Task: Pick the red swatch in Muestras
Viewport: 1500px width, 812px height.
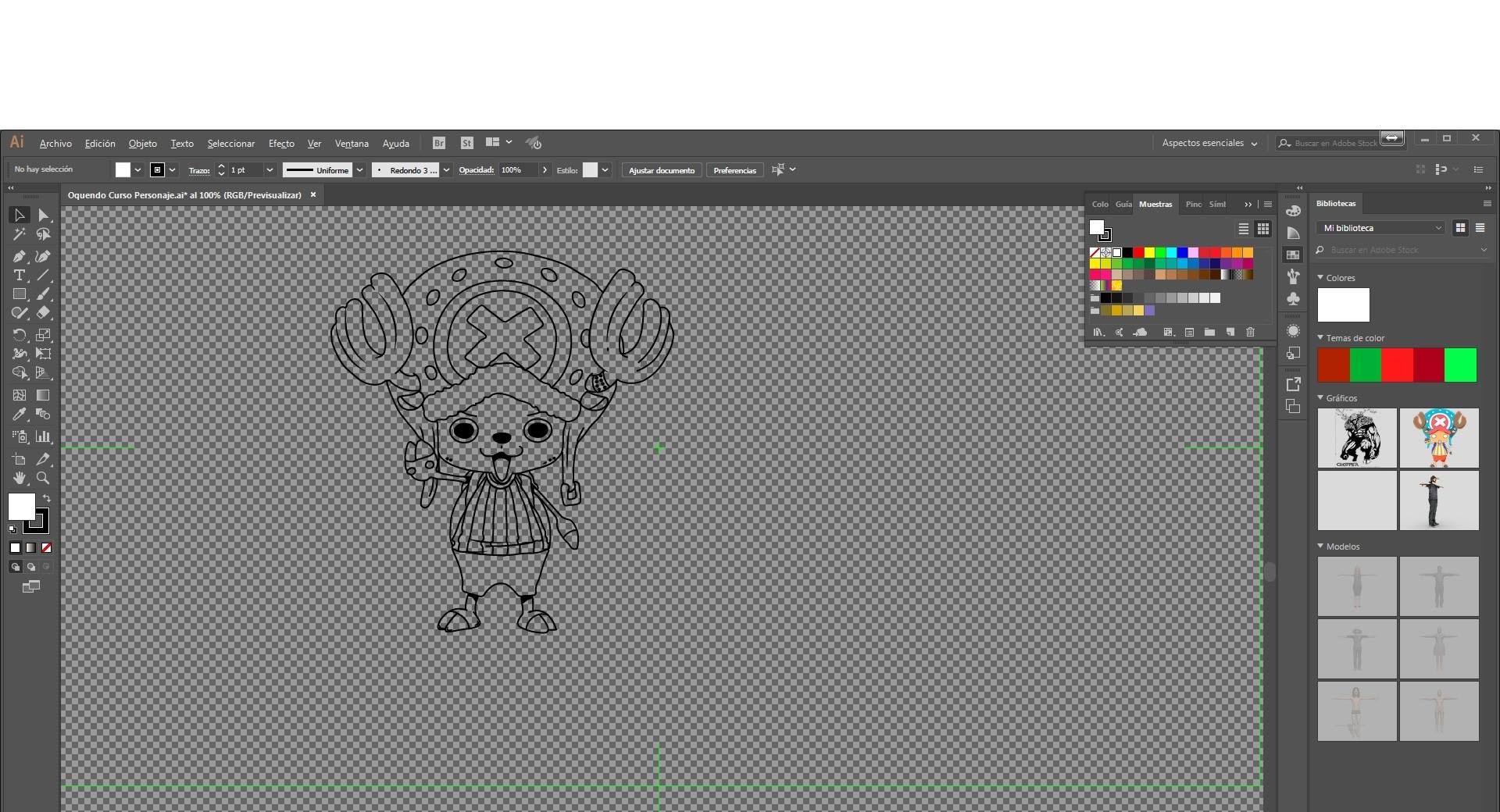Action: (x=1139, y=253)
